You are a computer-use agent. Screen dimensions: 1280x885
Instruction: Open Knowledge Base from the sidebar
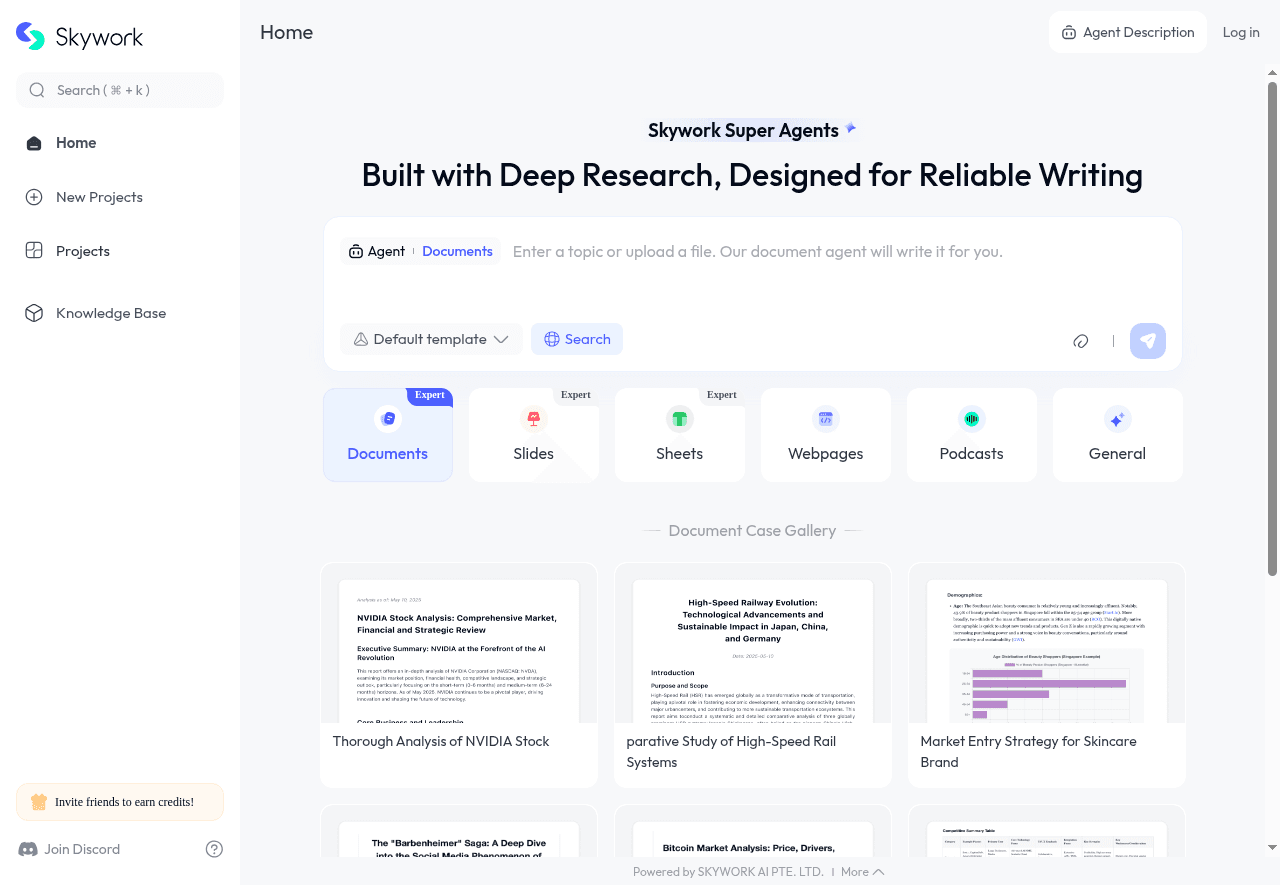(110, 313)
